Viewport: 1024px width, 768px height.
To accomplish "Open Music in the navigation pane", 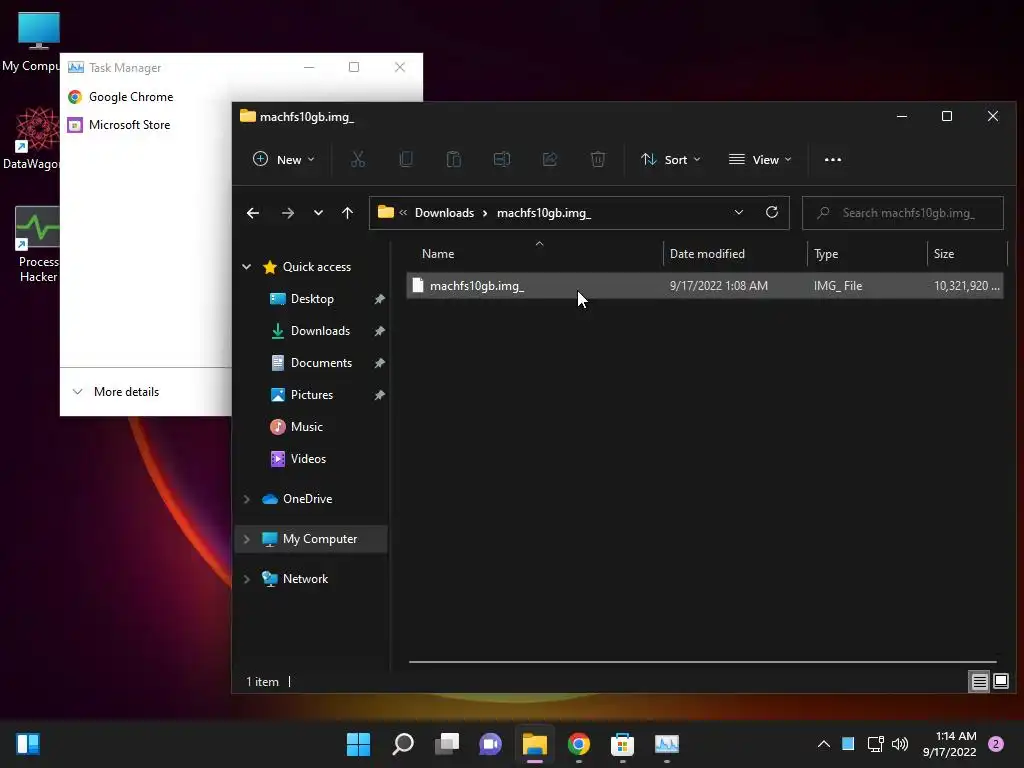I will pos(306,427).
